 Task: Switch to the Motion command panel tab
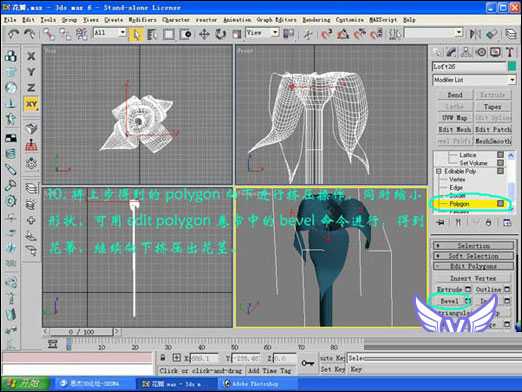coord(481,52)
